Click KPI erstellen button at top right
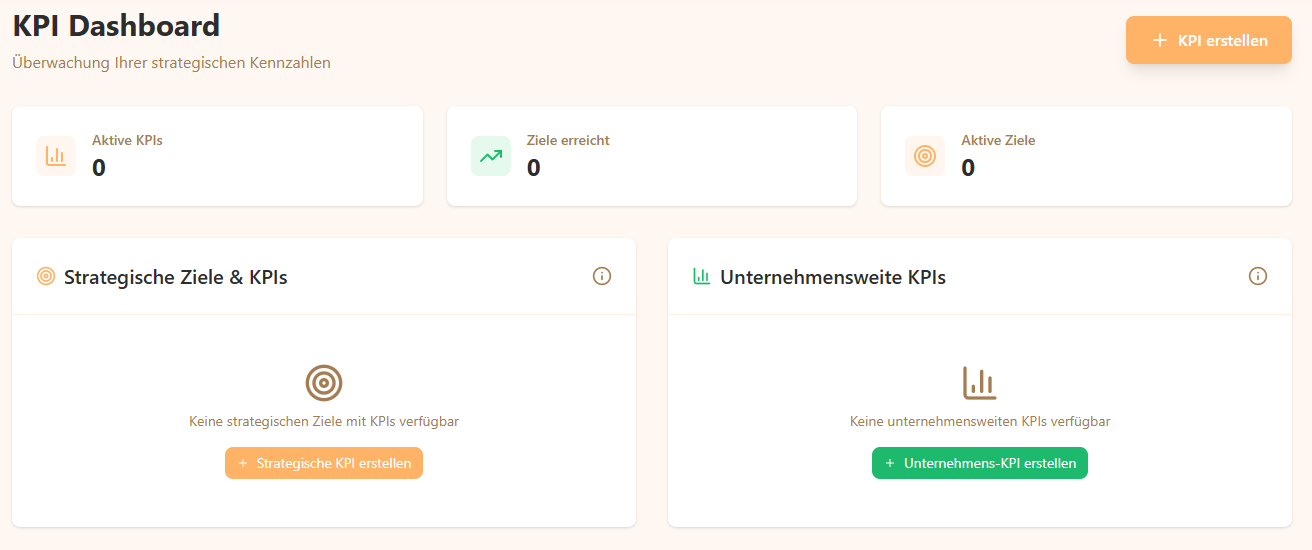Image resolution: width=1312 pixels, height=550 pixels. click(1209, 40)
